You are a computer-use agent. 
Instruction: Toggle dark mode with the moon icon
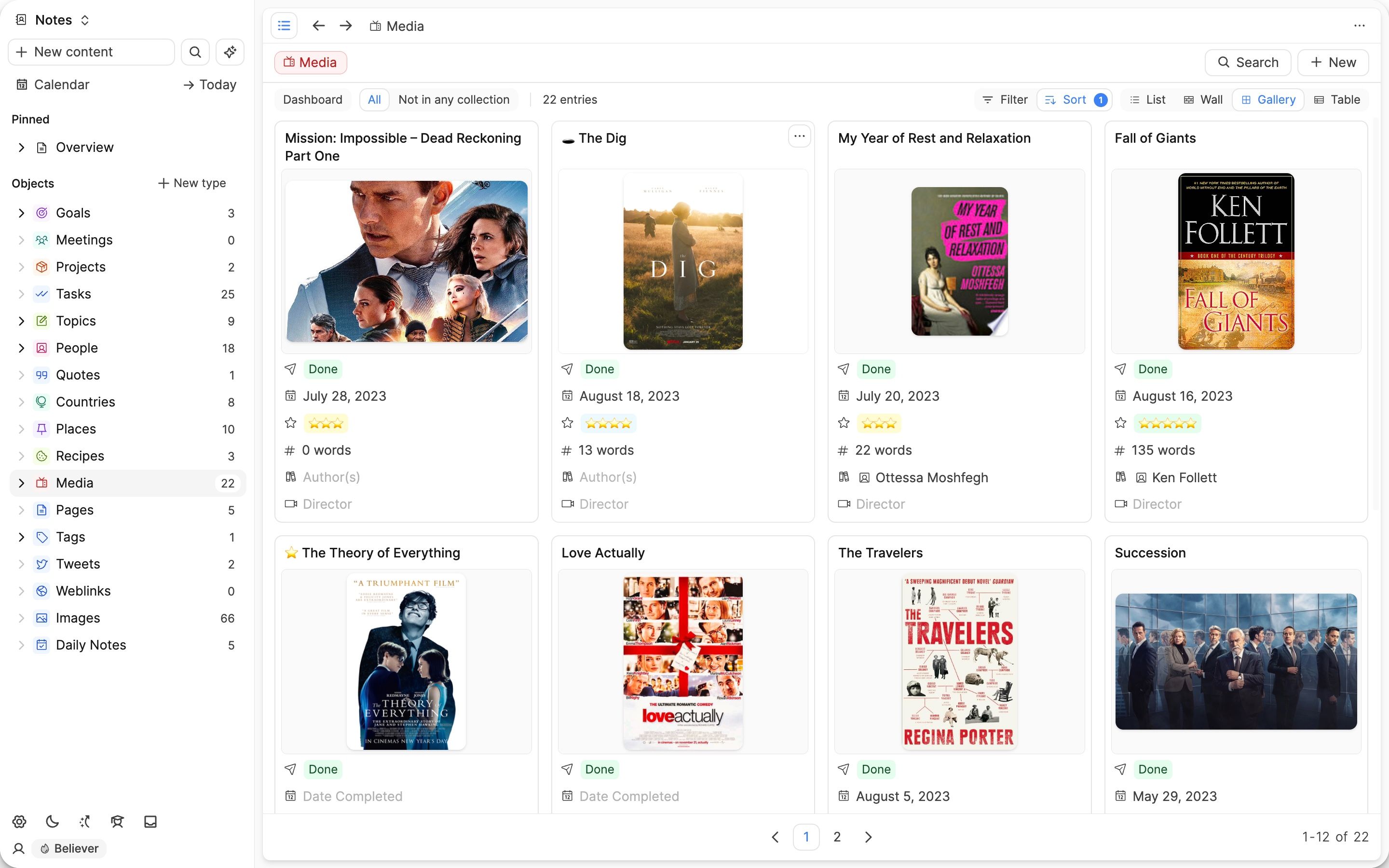coord(52,821)
